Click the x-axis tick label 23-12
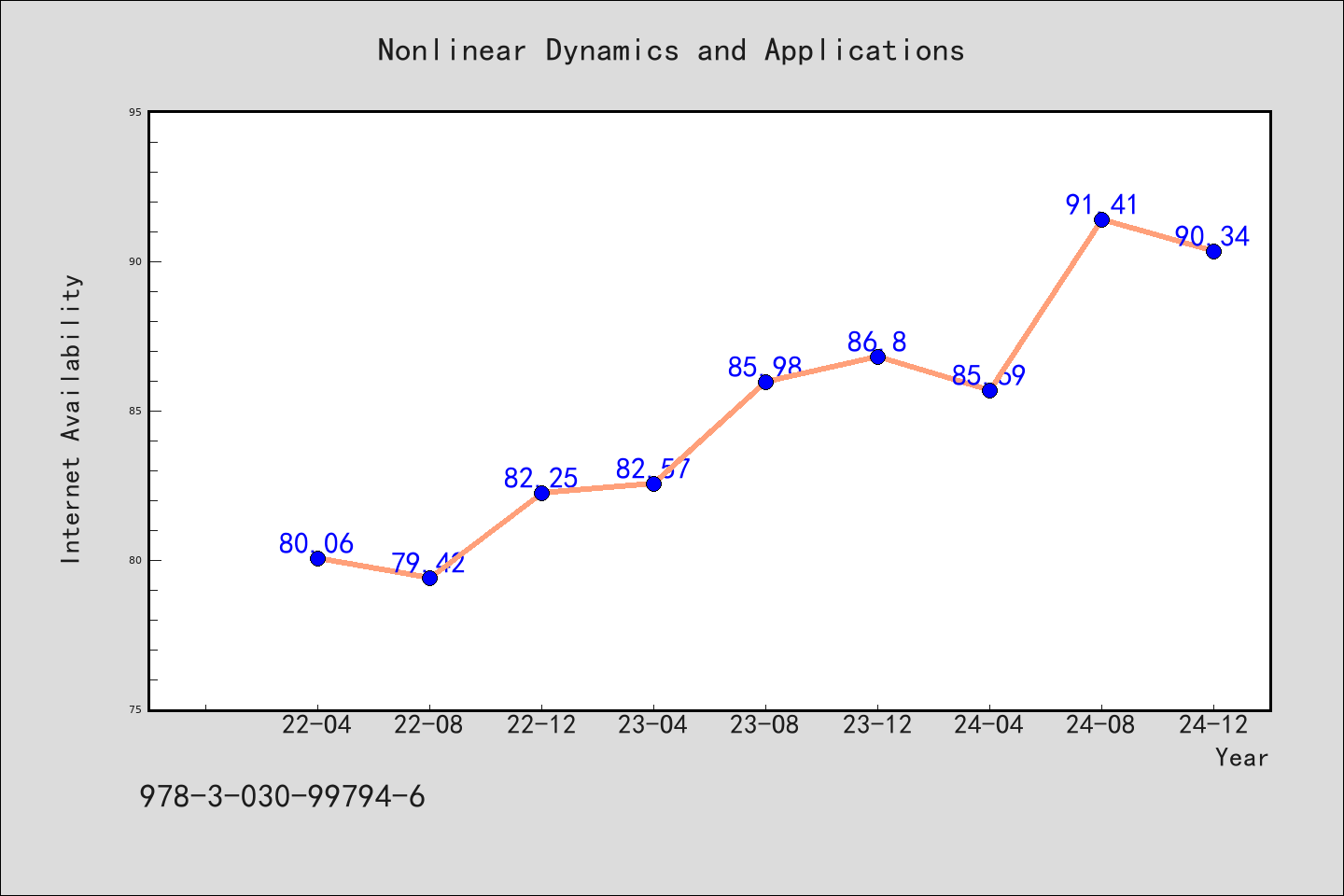Screen dimensions: 1344x896 (877, 725)
